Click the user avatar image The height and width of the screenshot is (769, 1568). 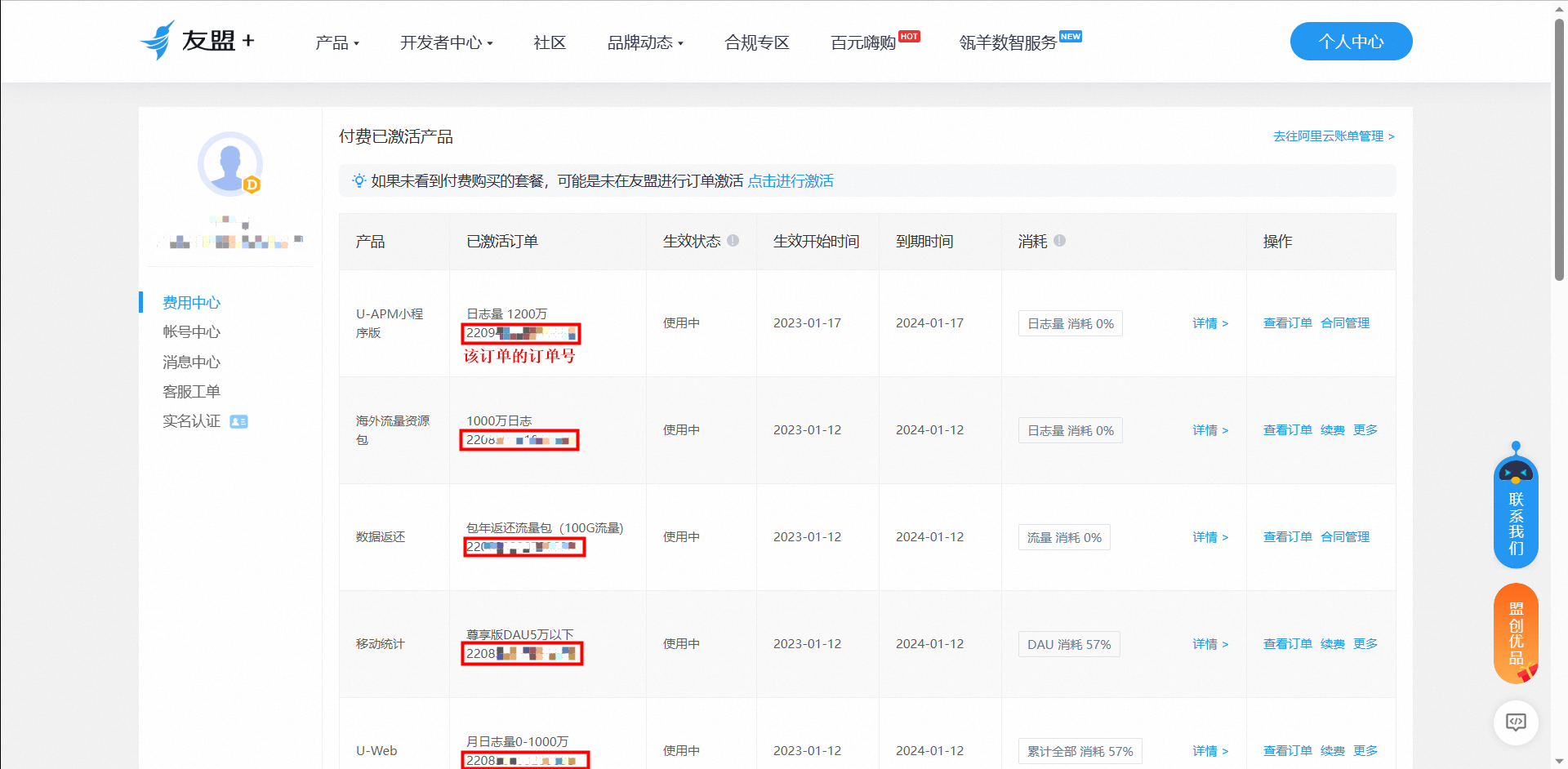(x=230, y=164)
